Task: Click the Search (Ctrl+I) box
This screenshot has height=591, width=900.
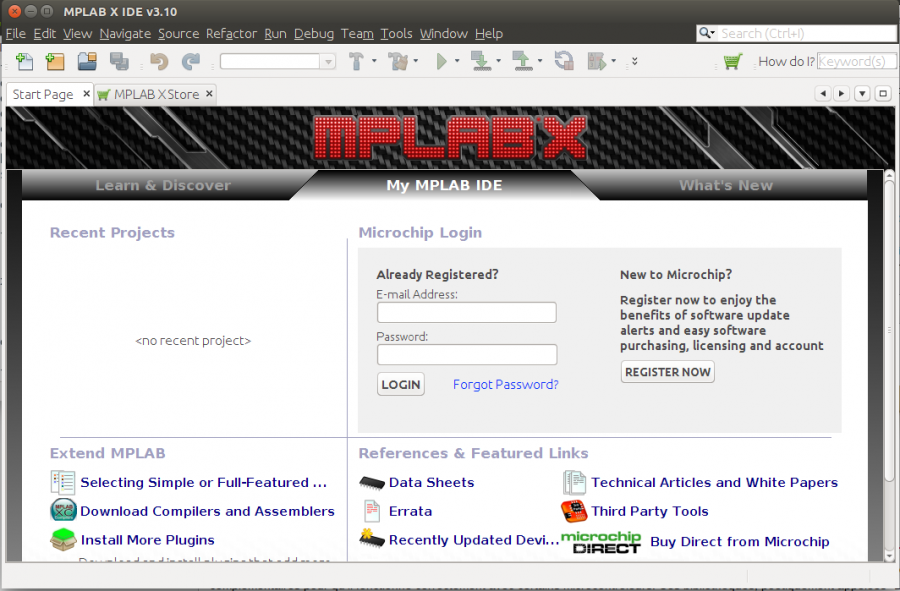Action: [796, 33]
